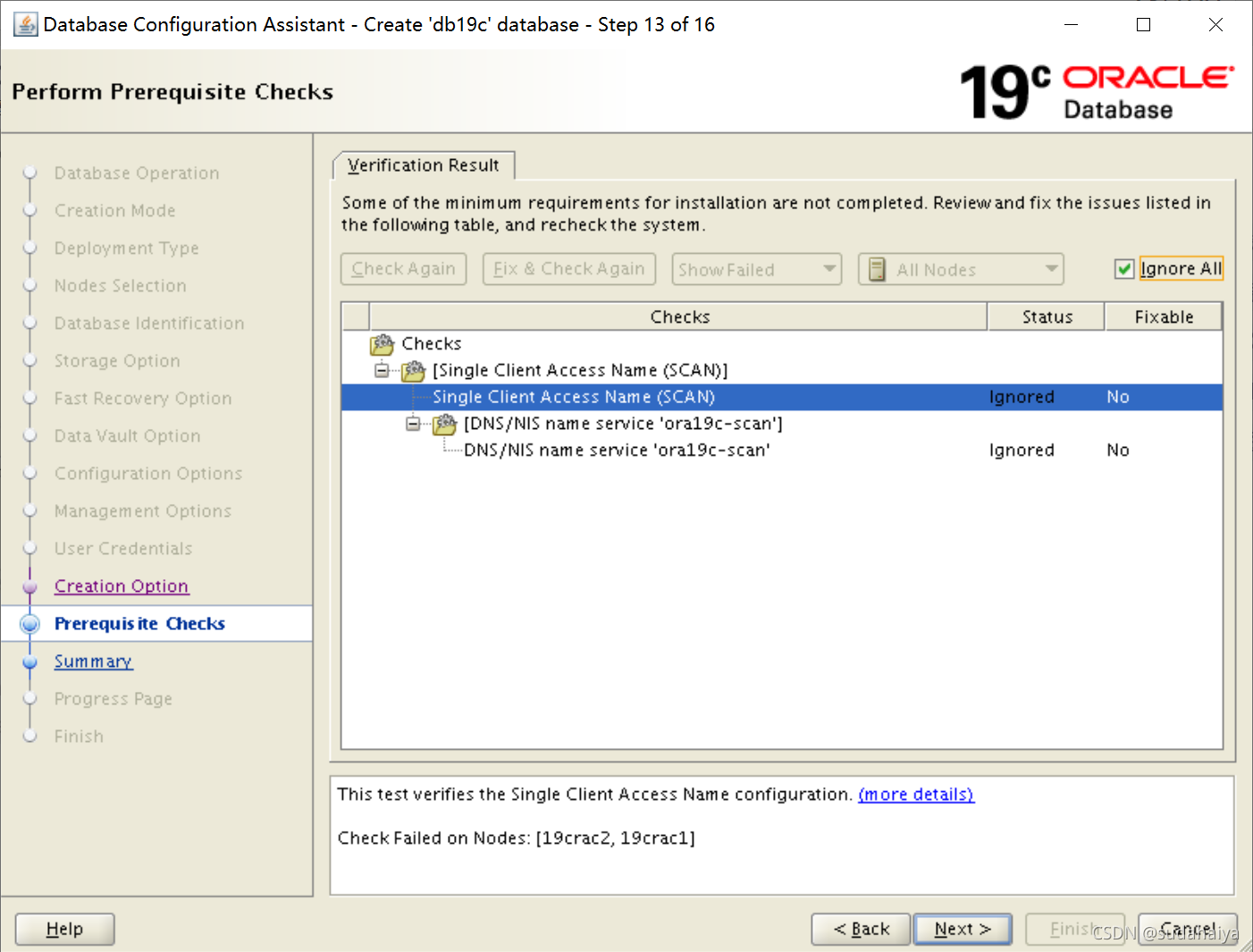This screenshot has width=1253, height=952.
Task: Click the Checks root gear folder icon
Action: pyautogui.click(x=382, y=344)
